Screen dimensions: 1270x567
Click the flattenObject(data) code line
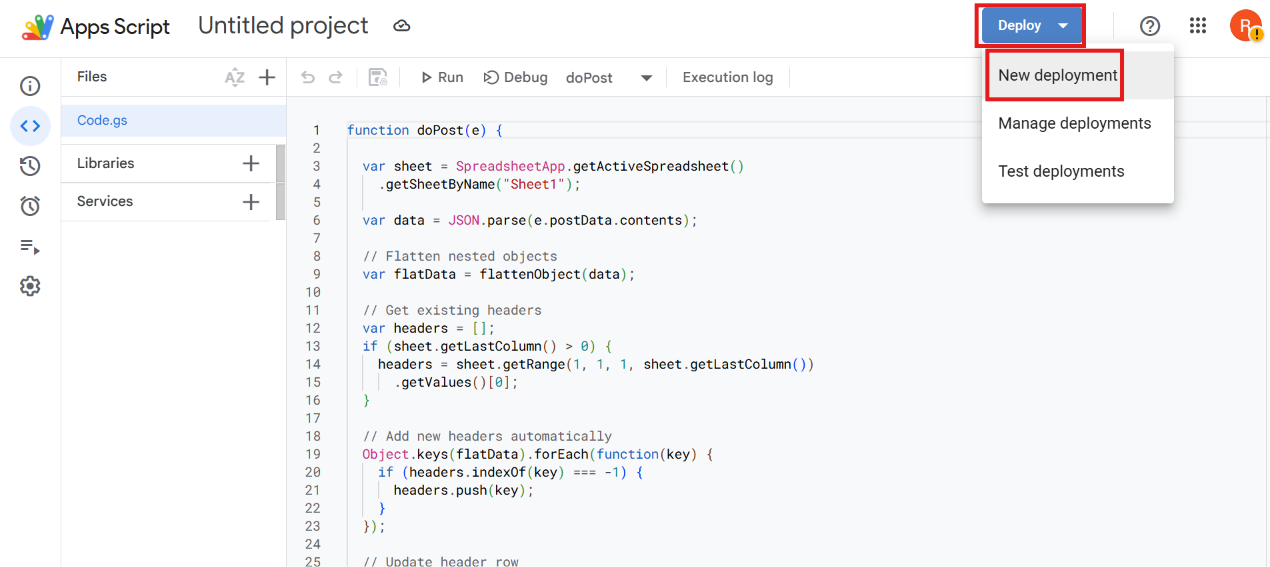(x=498, y=274)
